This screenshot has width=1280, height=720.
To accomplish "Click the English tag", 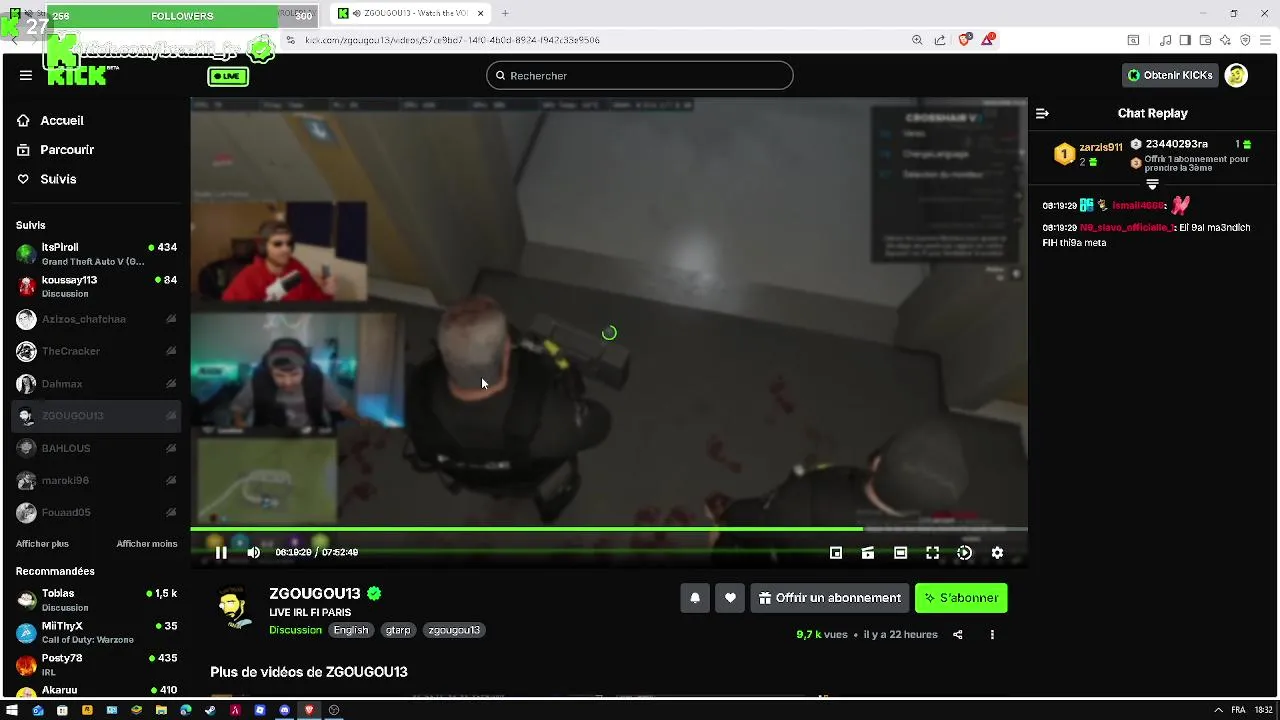I will (x=351, y=630).
